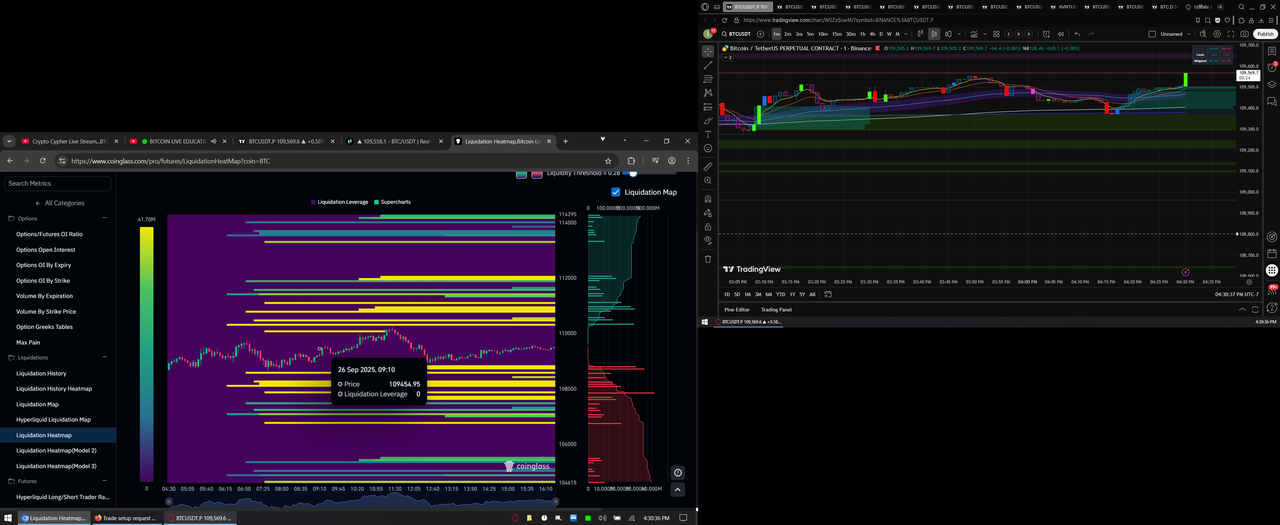The height and width of the screenshot is (525, 1280).
Task: Toggle the Supercharts legend item
Action: [x=392, y=202]
